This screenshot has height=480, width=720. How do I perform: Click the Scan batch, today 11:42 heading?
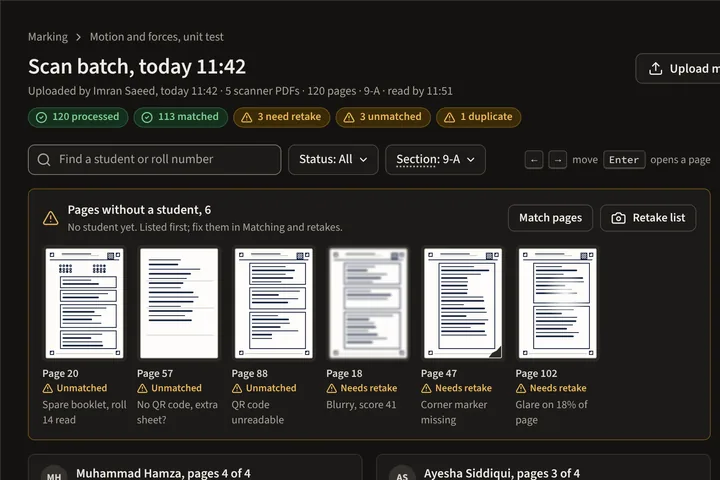click(x=137, y=67)
